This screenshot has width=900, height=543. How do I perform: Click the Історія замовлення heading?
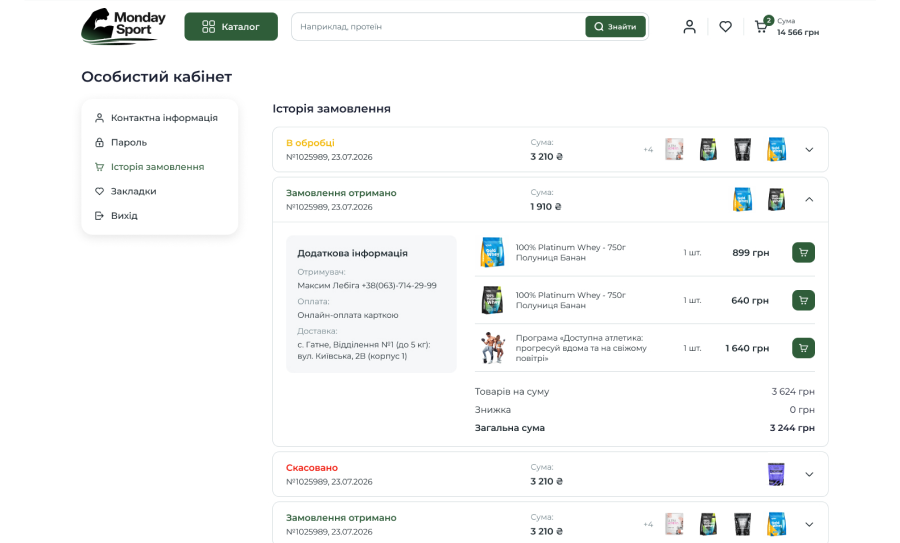pos(331,108)
